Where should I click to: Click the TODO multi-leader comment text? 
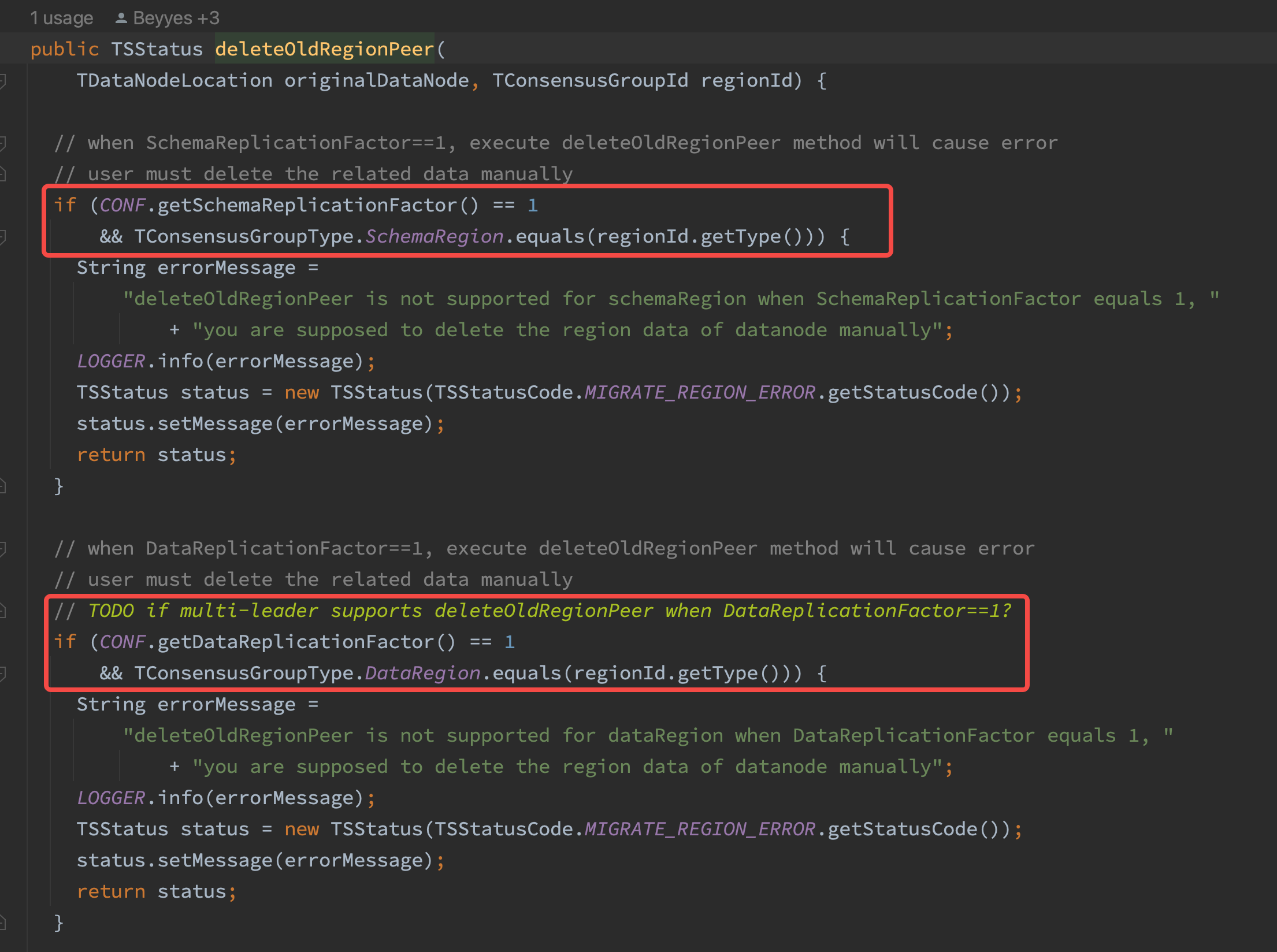[x=549, y=611]
